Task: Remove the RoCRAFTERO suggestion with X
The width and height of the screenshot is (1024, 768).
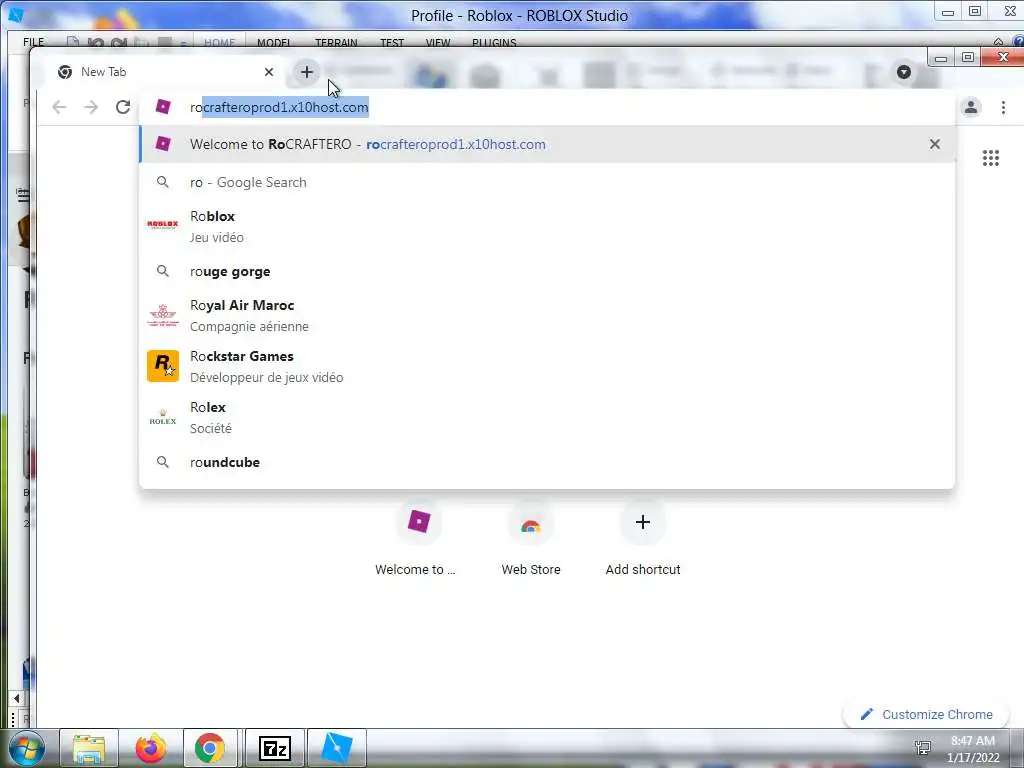Action: tap(935, 144)
